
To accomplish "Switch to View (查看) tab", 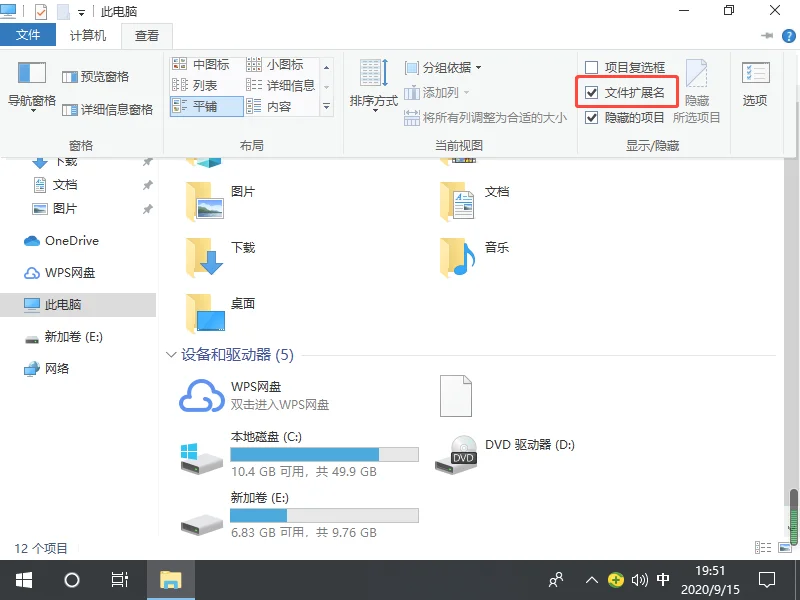I will click(147, 36).
